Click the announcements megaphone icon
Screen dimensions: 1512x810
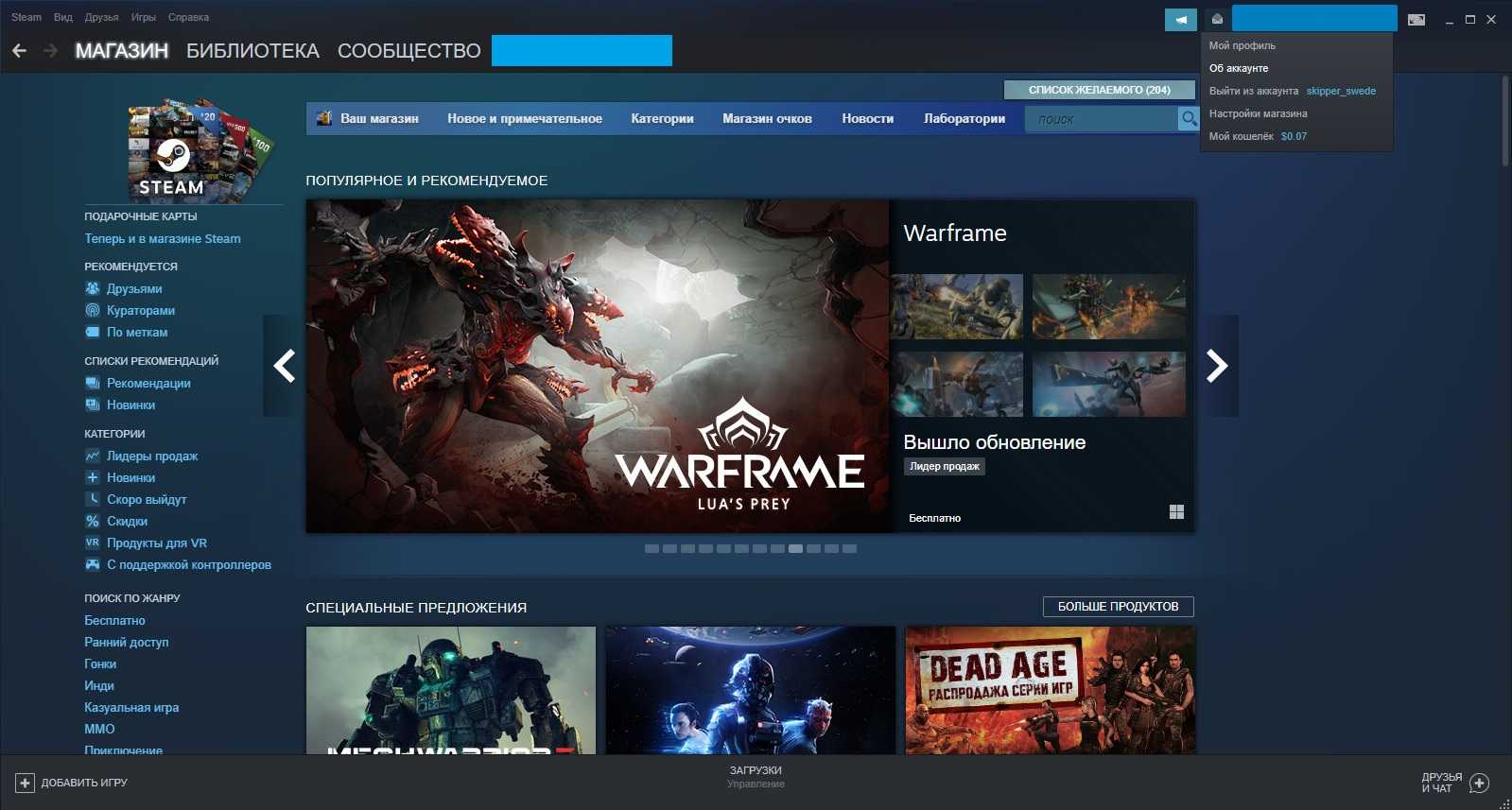point(1180,19)
